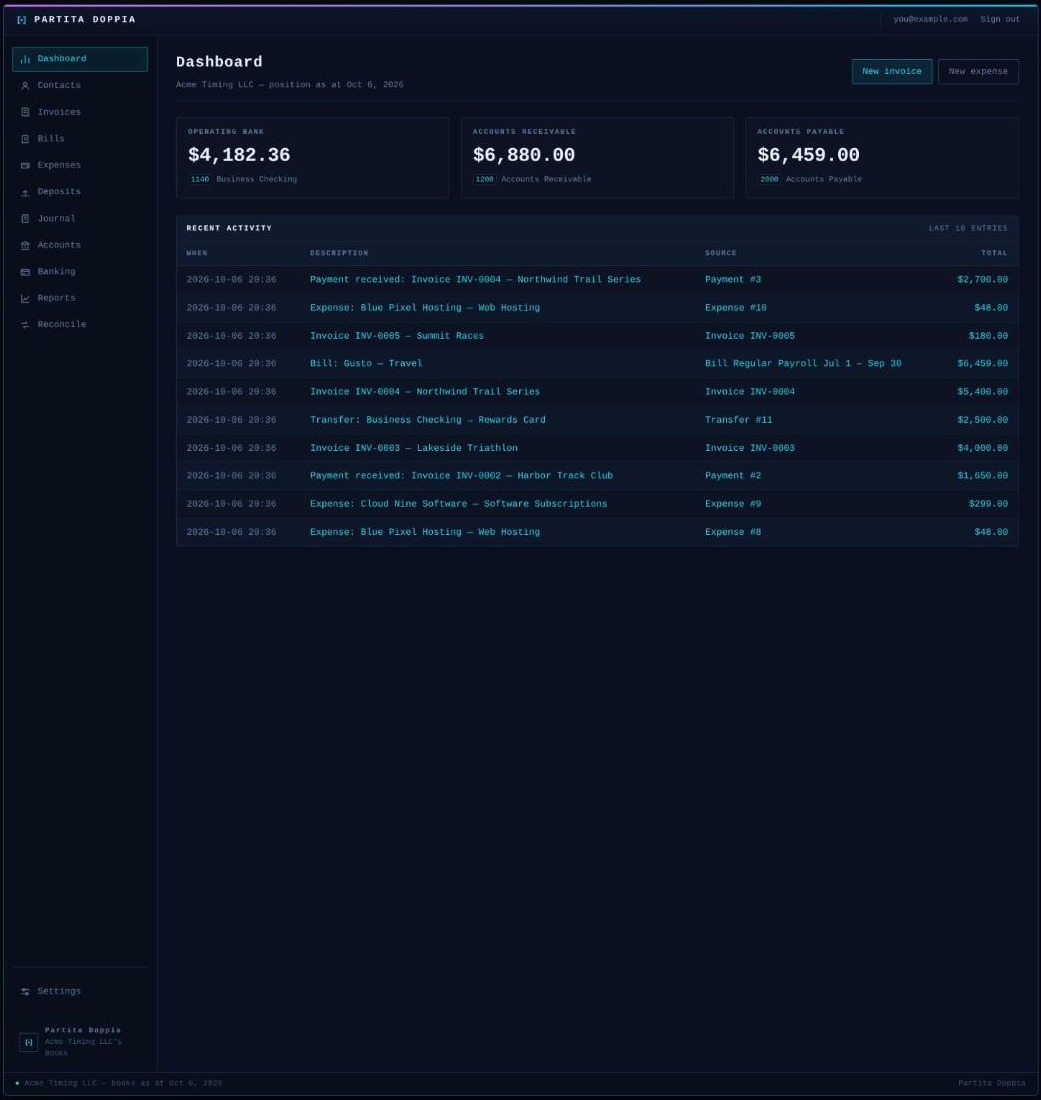Open Invoice INV-0003 Lakeside Triathlon description
1041x1100 pixels.
414,448
